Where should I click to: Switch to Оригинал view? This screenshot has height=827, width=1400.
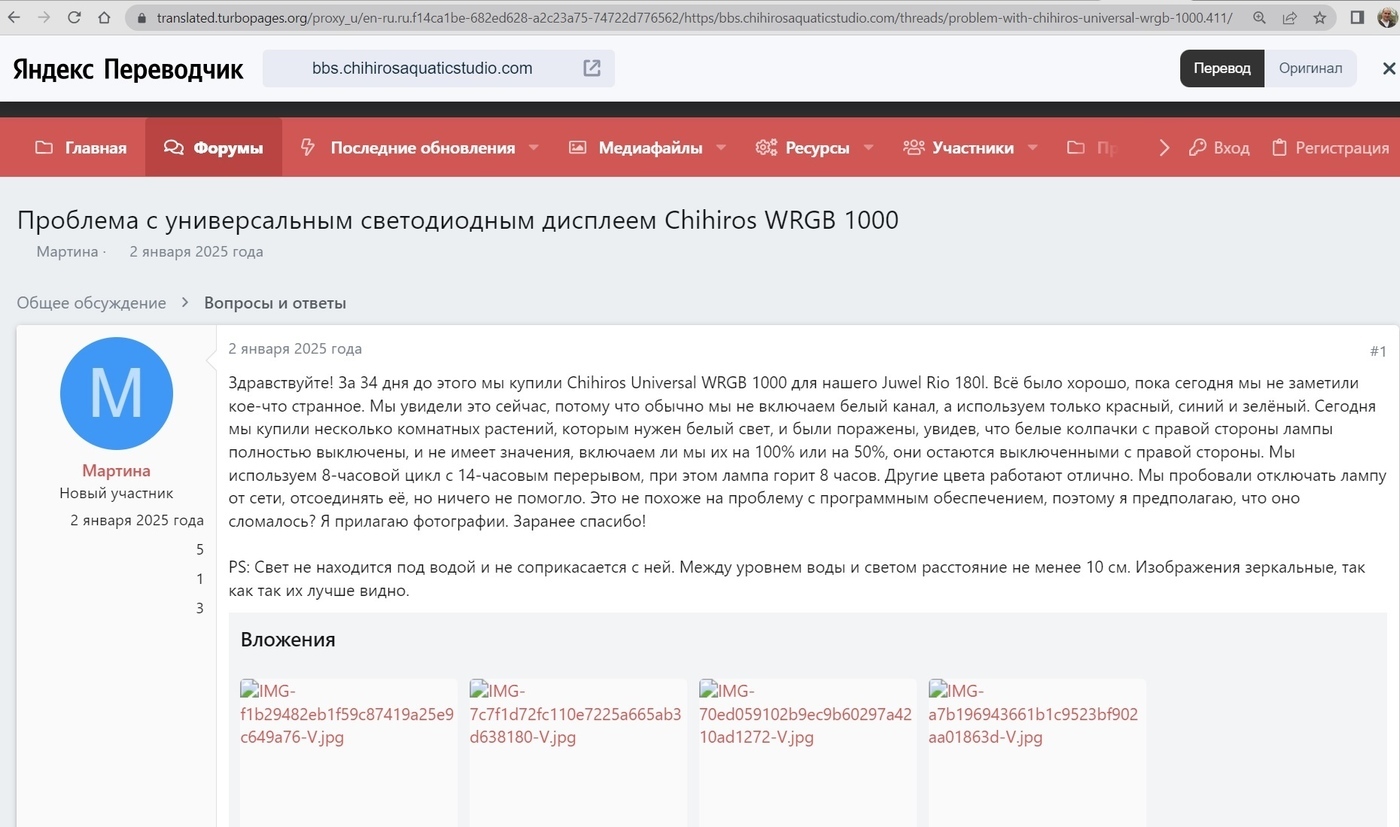pos(1310,68)
